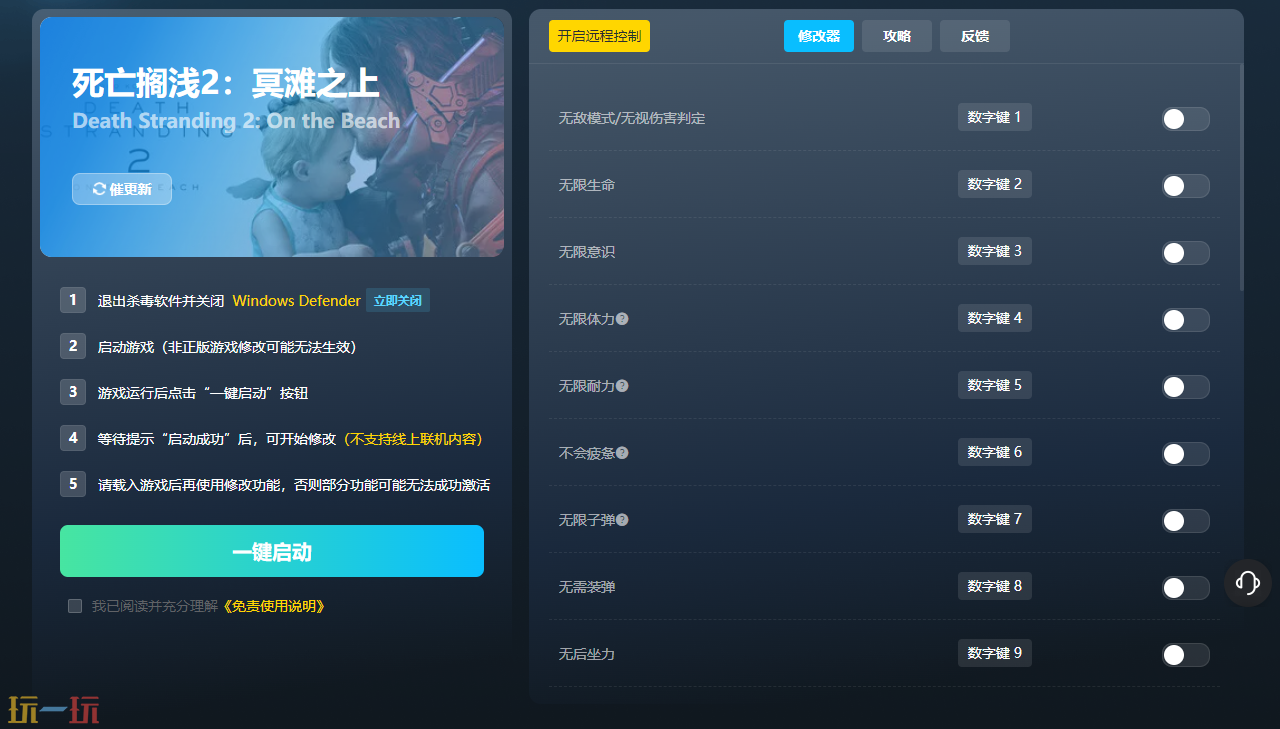The width and height of the screenshot is (1280, 729).
Task: Click the 数字键 3 hotkey box
Action: [x=994, y=251]
